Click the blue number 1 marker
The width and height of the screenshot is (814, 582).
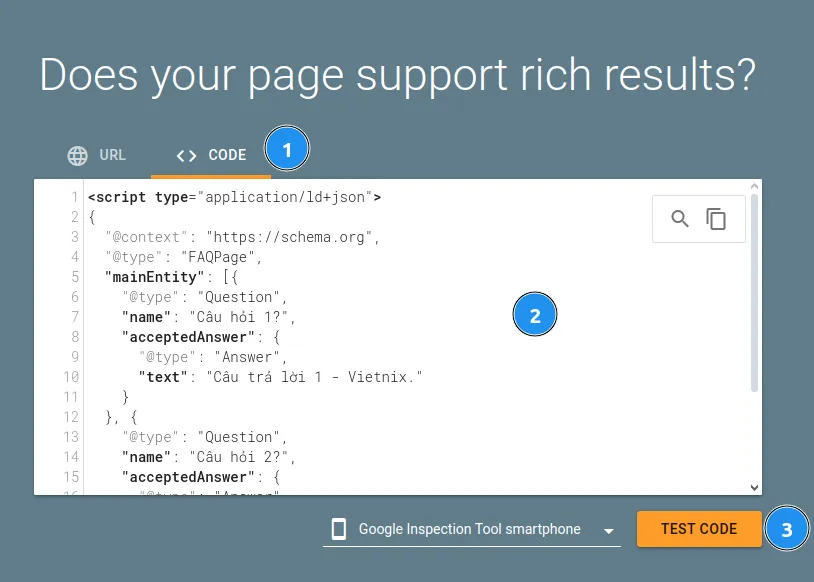point(288,151)
